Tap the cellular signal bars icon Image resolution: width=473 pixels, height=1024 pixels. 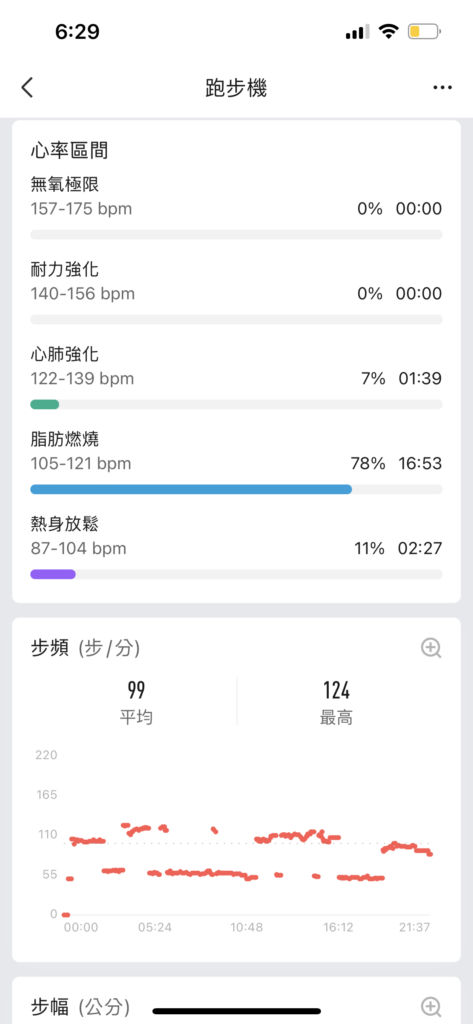pyautogui.click(x=357, y=31)
